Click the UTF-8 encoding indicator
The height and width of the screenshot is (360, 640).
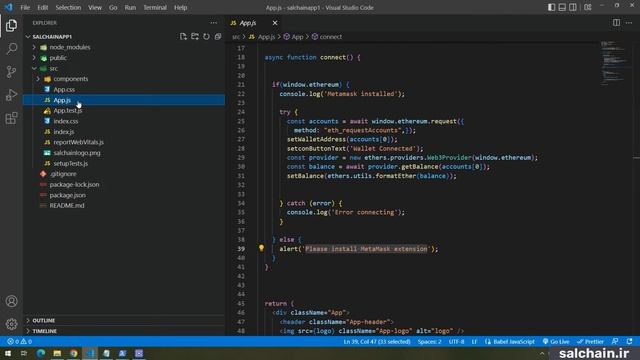tap(456, 342)
